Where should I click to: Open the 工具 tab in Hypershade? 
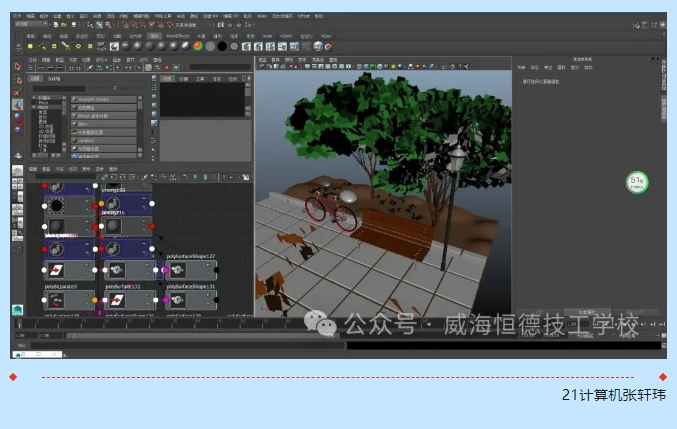pos(200,79)
